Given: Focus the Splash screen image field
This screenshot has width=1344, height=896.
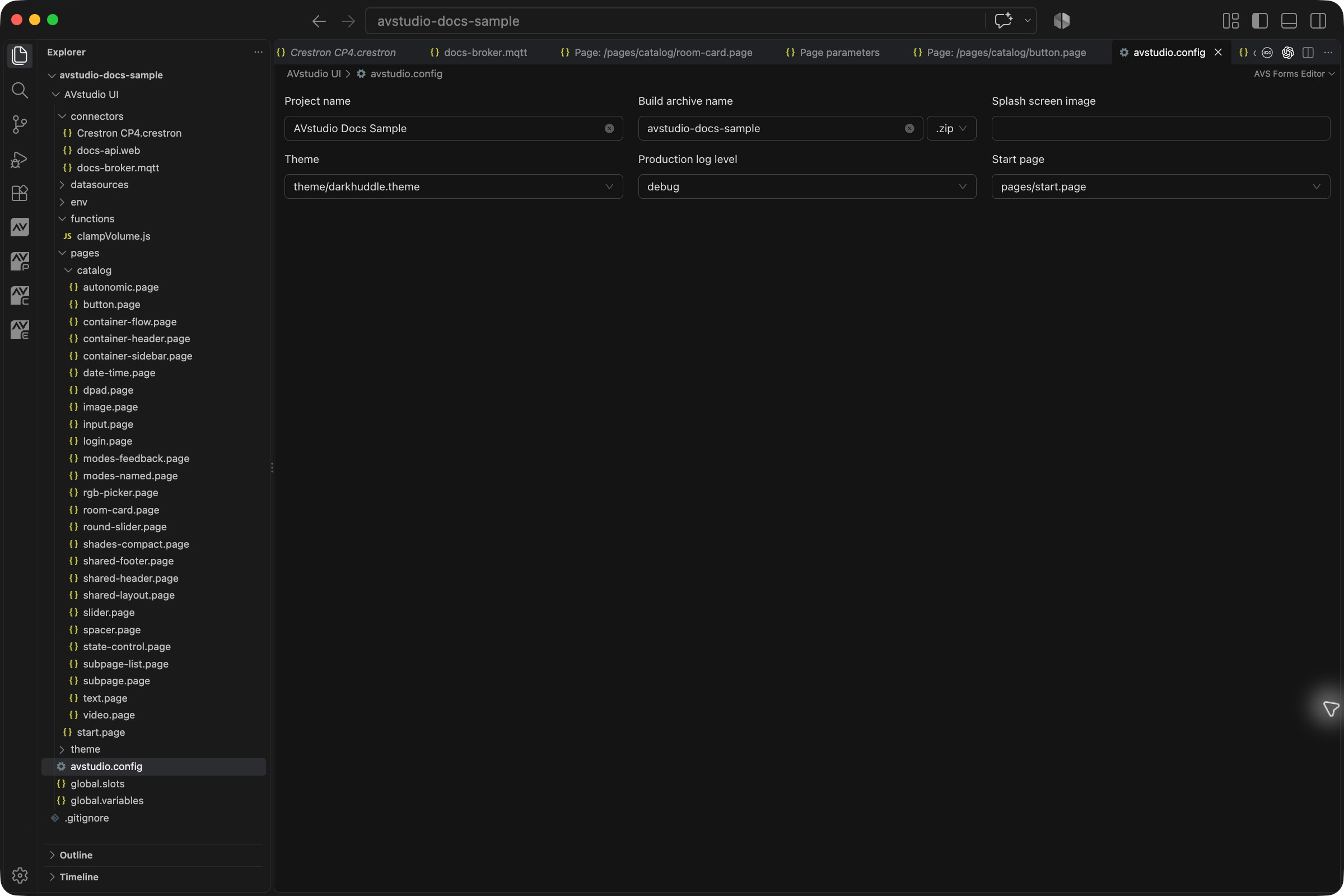Looking at the screenshot, I should click(x=1160, y=129).
